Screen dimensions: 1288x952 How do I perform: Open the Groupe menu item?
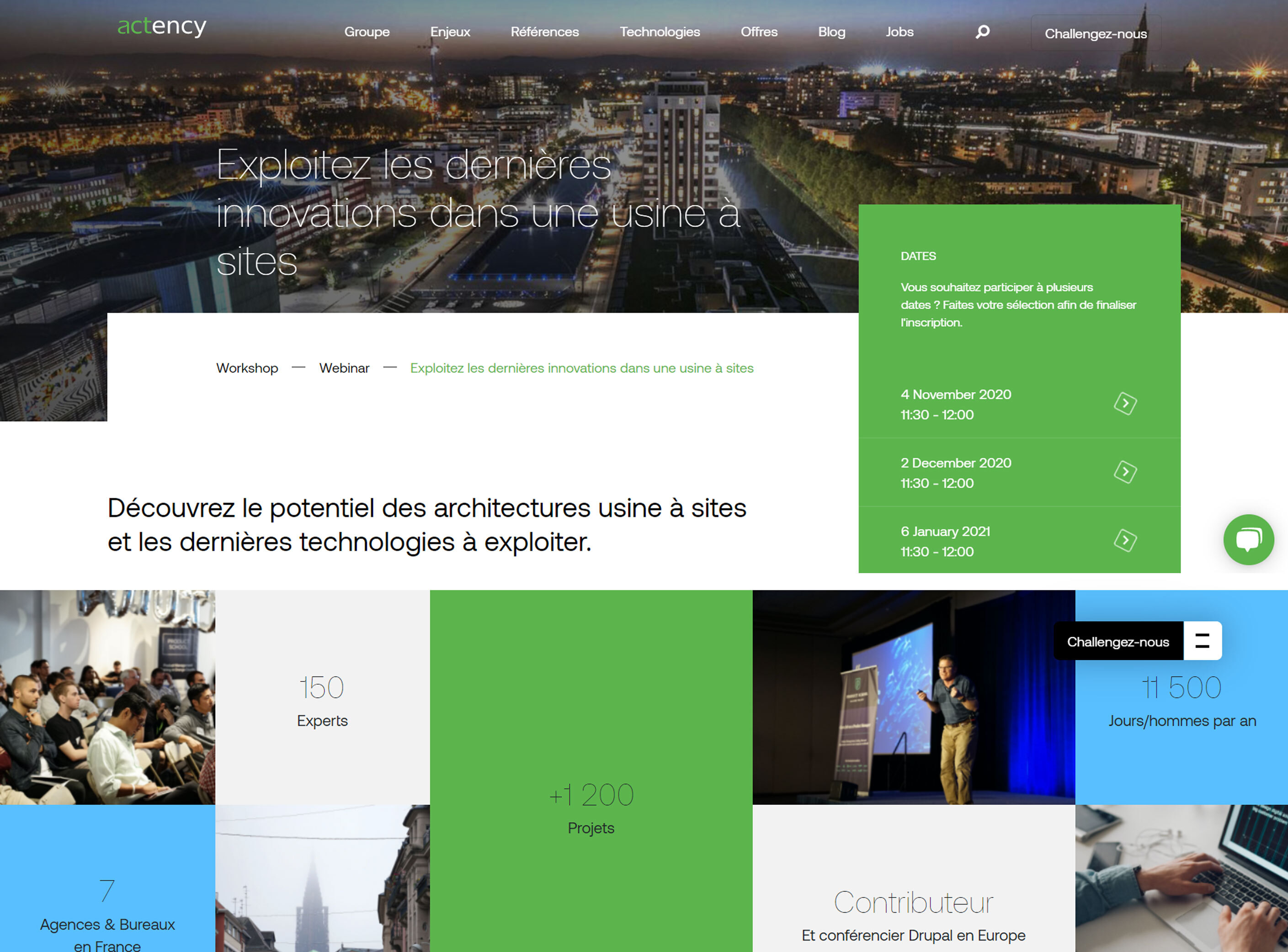[365, 33]
